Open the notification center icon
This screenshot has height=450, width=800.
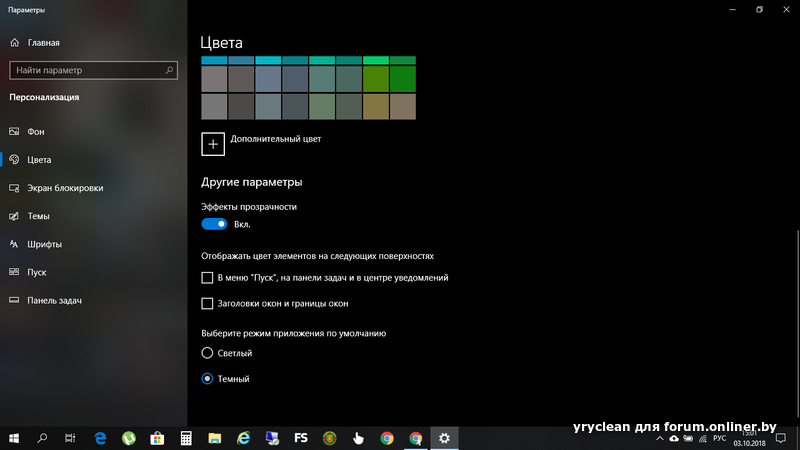pos(780,438)
